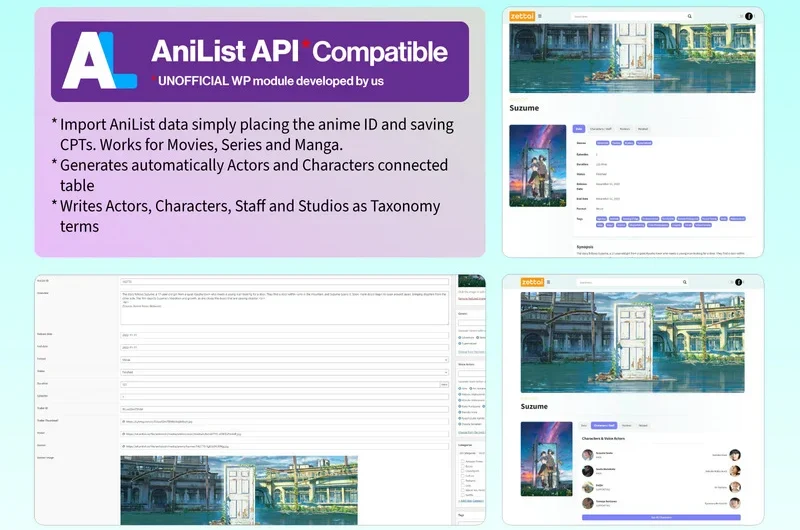This screenshot has height=530, width=800.
Task: Switch to Characters / Staff tab in top panel
Action: point(600,129)
